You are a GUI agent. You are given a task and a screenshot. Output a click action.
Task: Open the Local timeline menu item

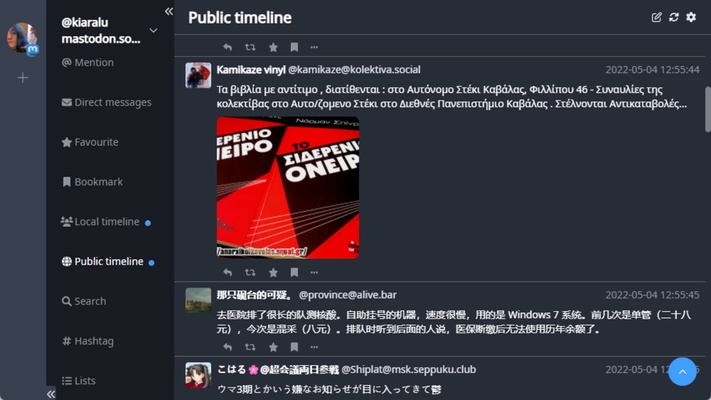coord(107,222)
